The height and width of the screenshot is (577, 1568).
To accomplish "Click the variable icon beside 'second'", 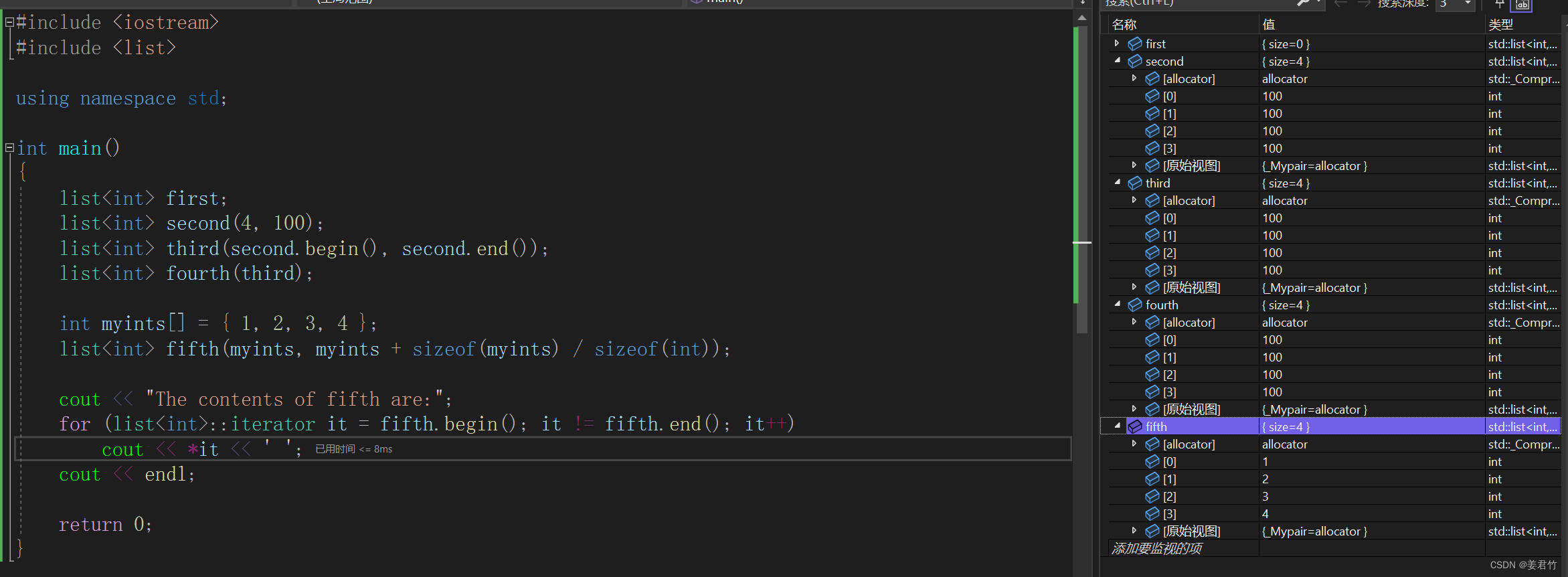I will [1135, 61].
